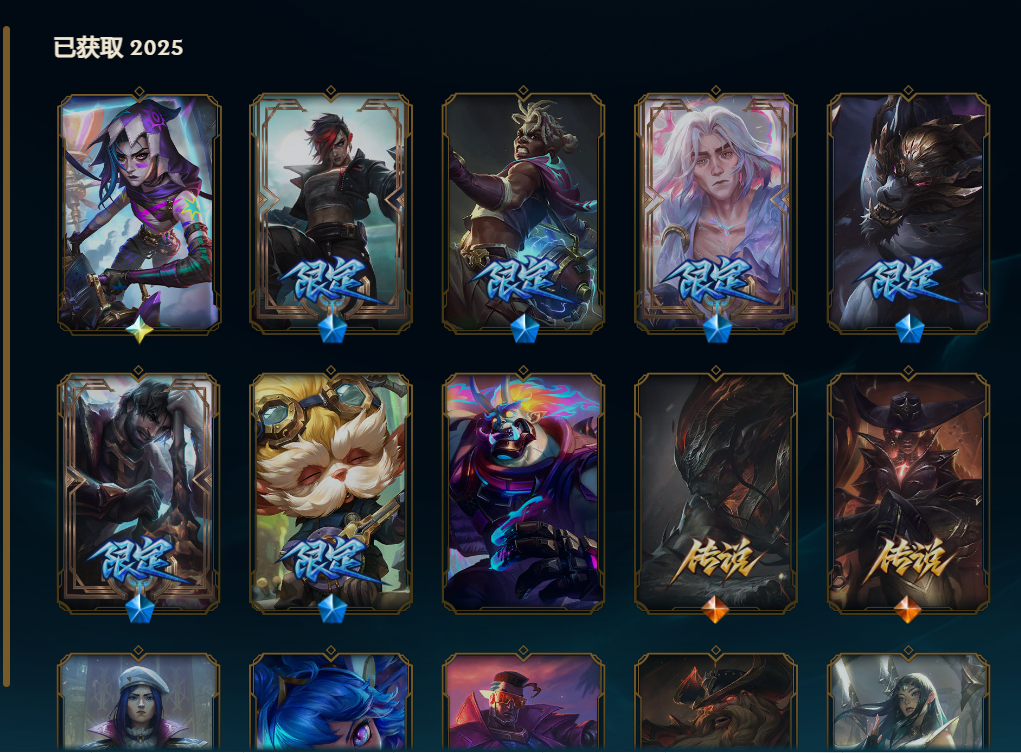
Task: Open the dark-armored legendary skin card
Action: pyautogui.click(x=716, y=493)
